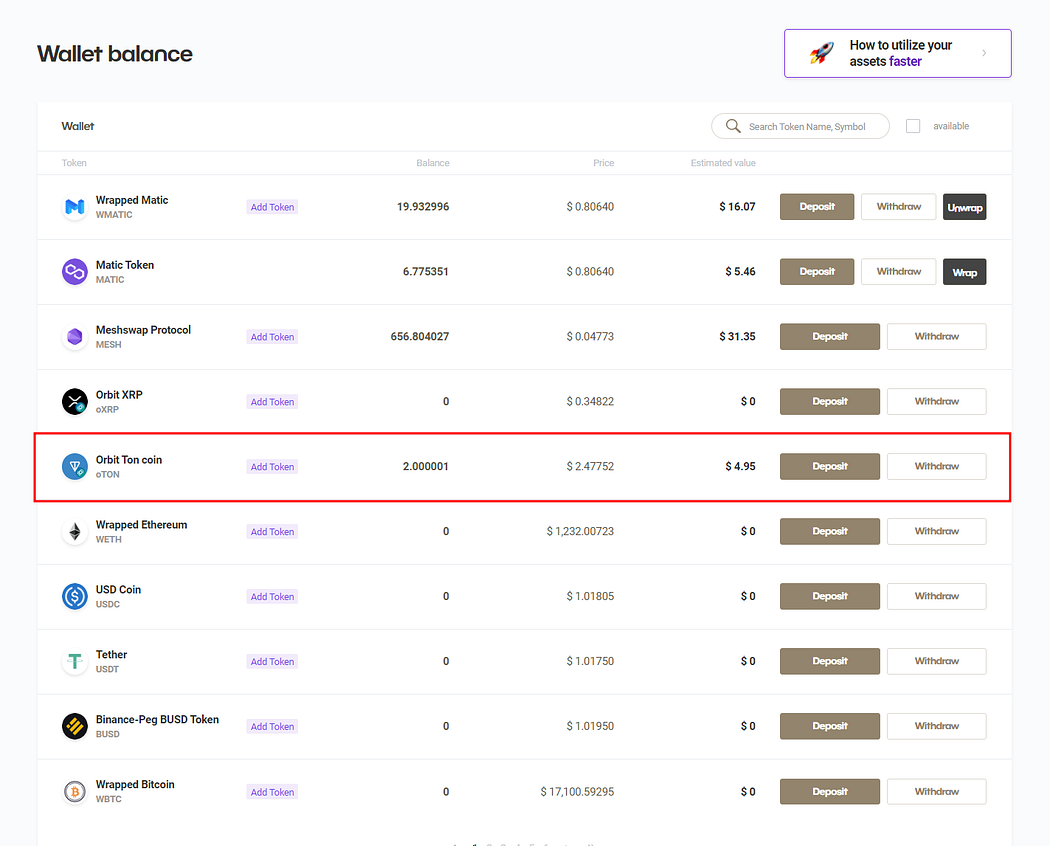Click the search magnifier icon
Screen dimensions: 1050x846
click(733, 126)
